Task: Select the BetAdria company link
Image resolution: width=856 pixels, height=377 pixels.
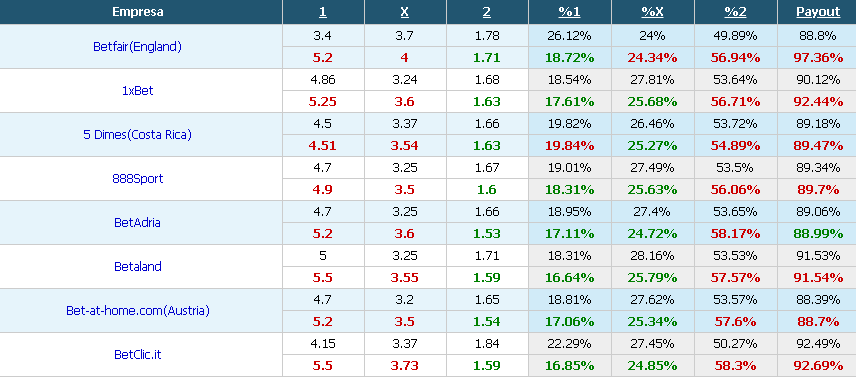Action: (x=138, y=223)
